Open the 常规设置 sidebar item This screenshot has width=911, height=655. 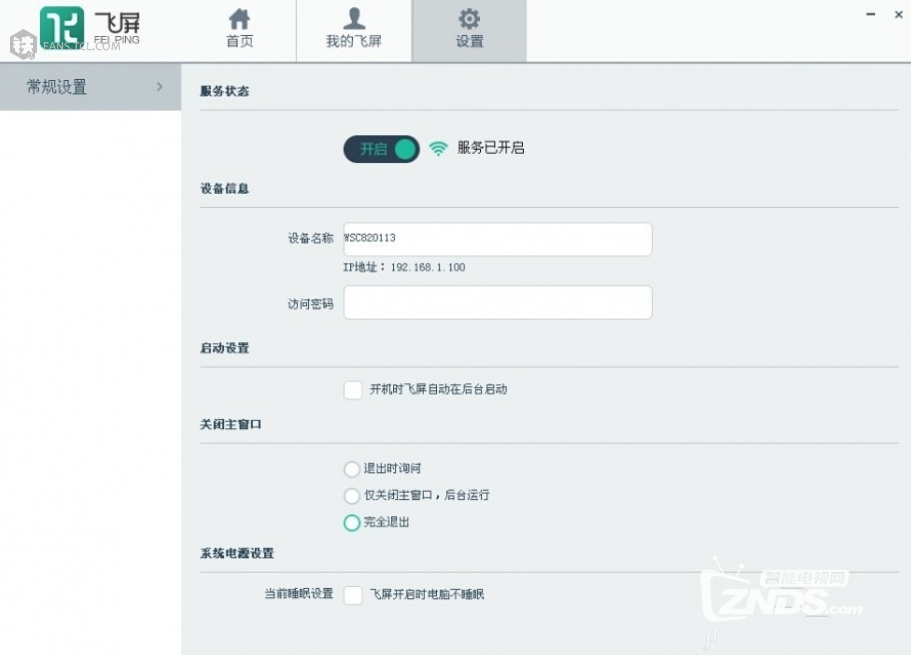pos(90,87)
